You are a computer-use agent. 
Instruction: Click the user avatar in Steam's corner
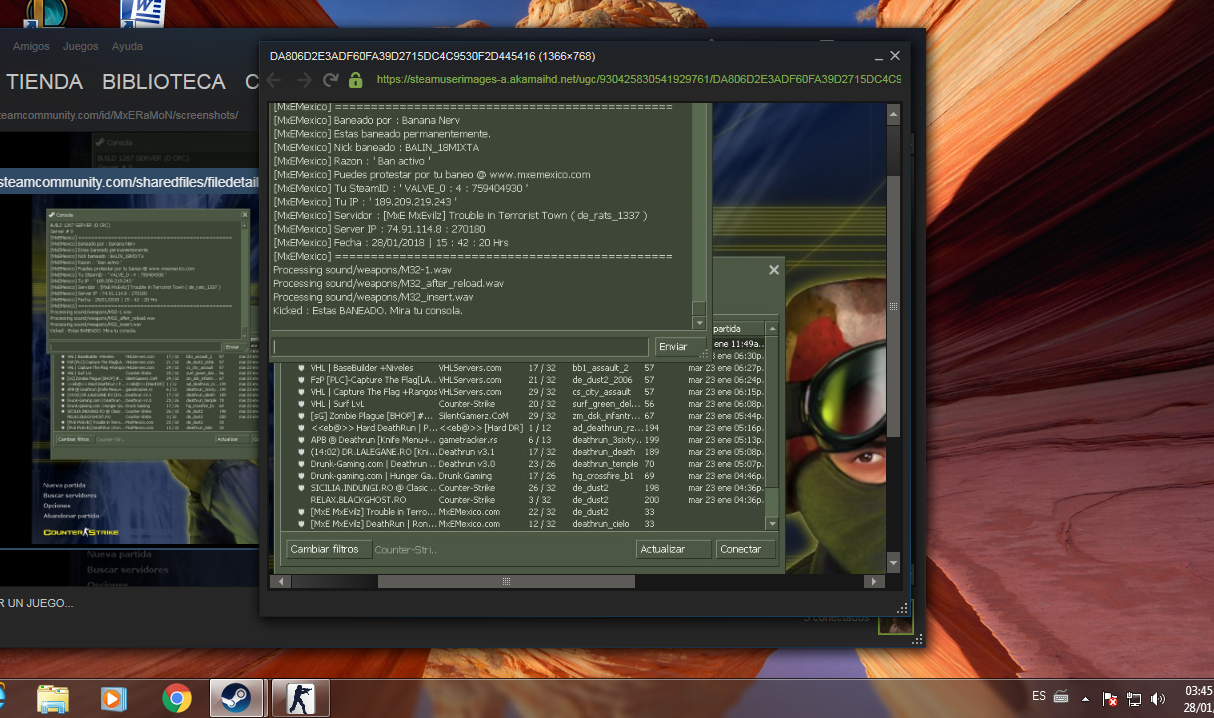895,625
